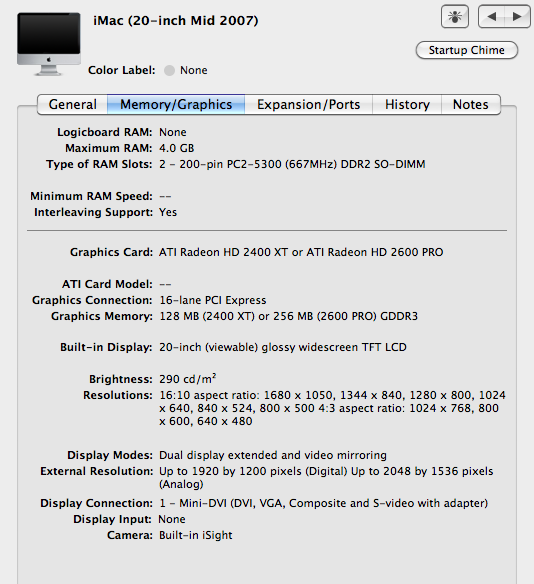Click the 20-inch glossy widescreen TFT LCD text
The height and width of the screenshot is (584, 534).
click(283, 347)
